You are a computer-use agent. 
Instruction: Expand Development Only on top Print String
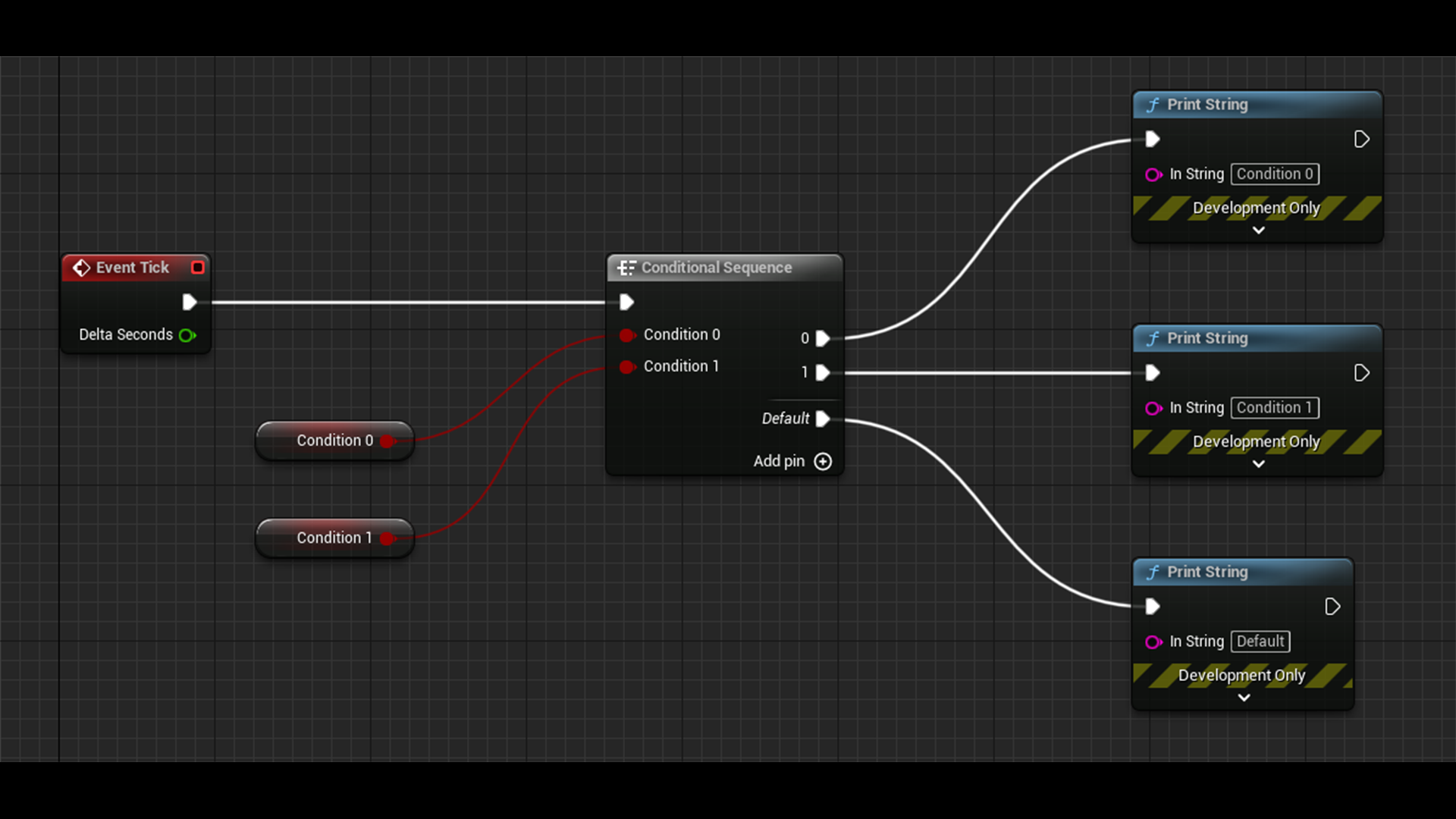[x=1257, y=230]
